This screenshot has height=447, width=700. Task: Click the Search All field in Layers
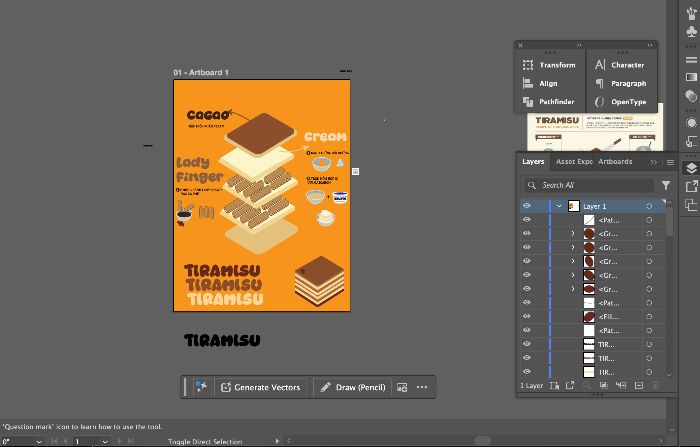point(589,185)
